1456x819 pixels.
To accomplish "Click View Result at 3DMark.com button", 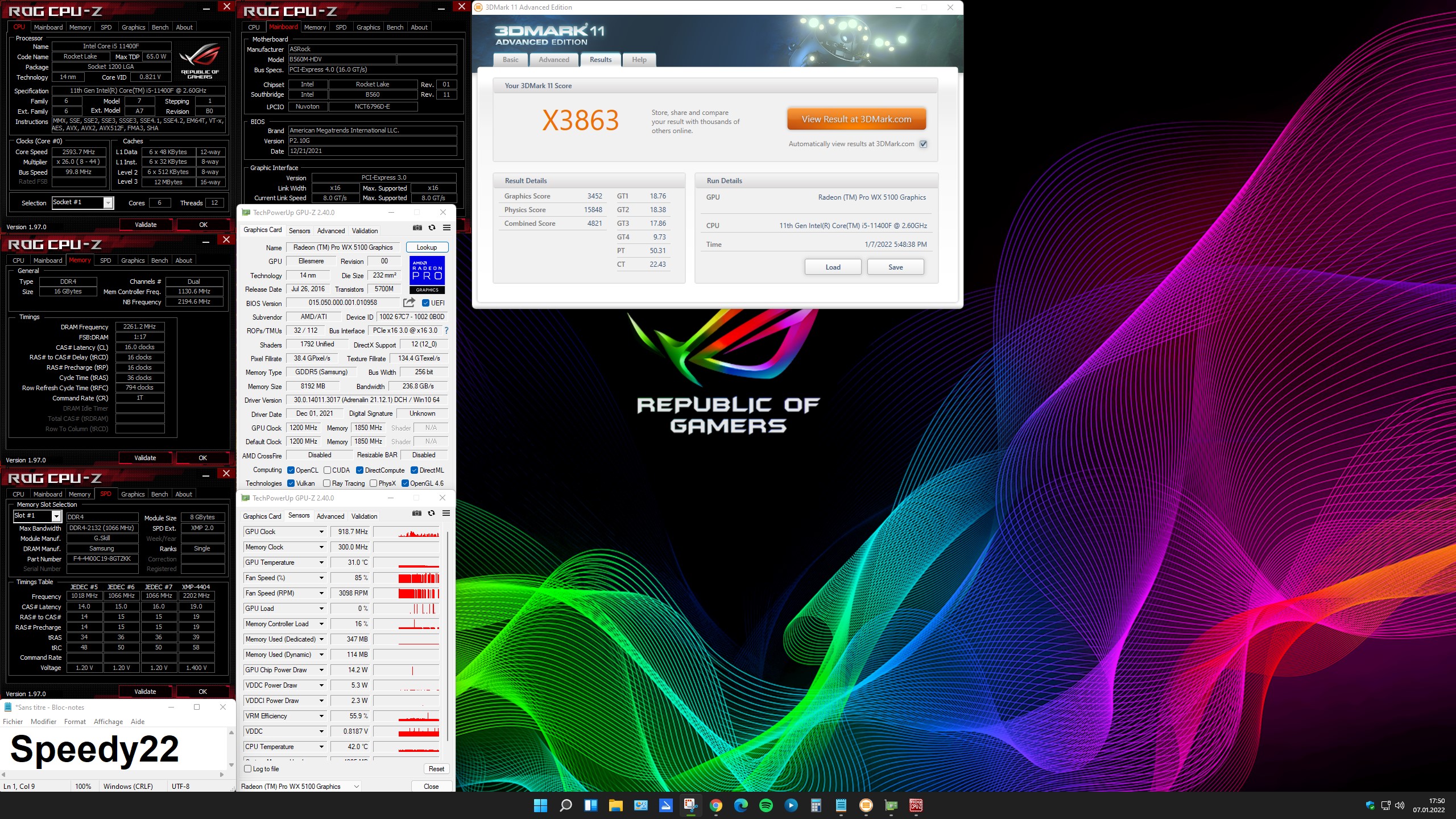I will tap(857, 119).
